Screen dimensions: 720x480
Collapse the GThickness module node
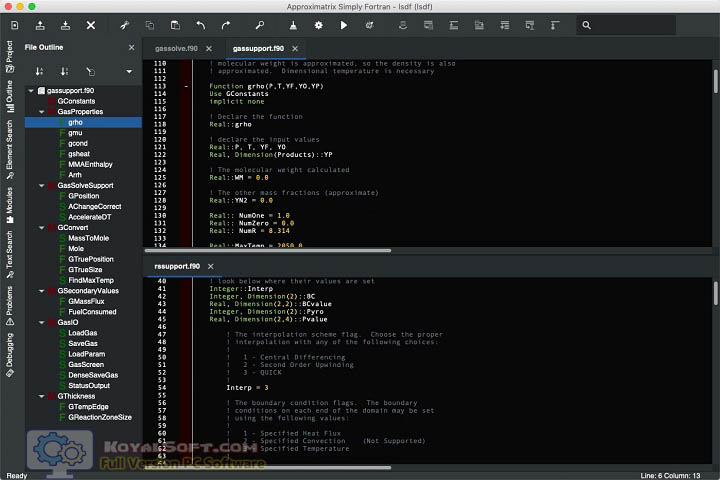pyautogui.click(x=41, y=396)
